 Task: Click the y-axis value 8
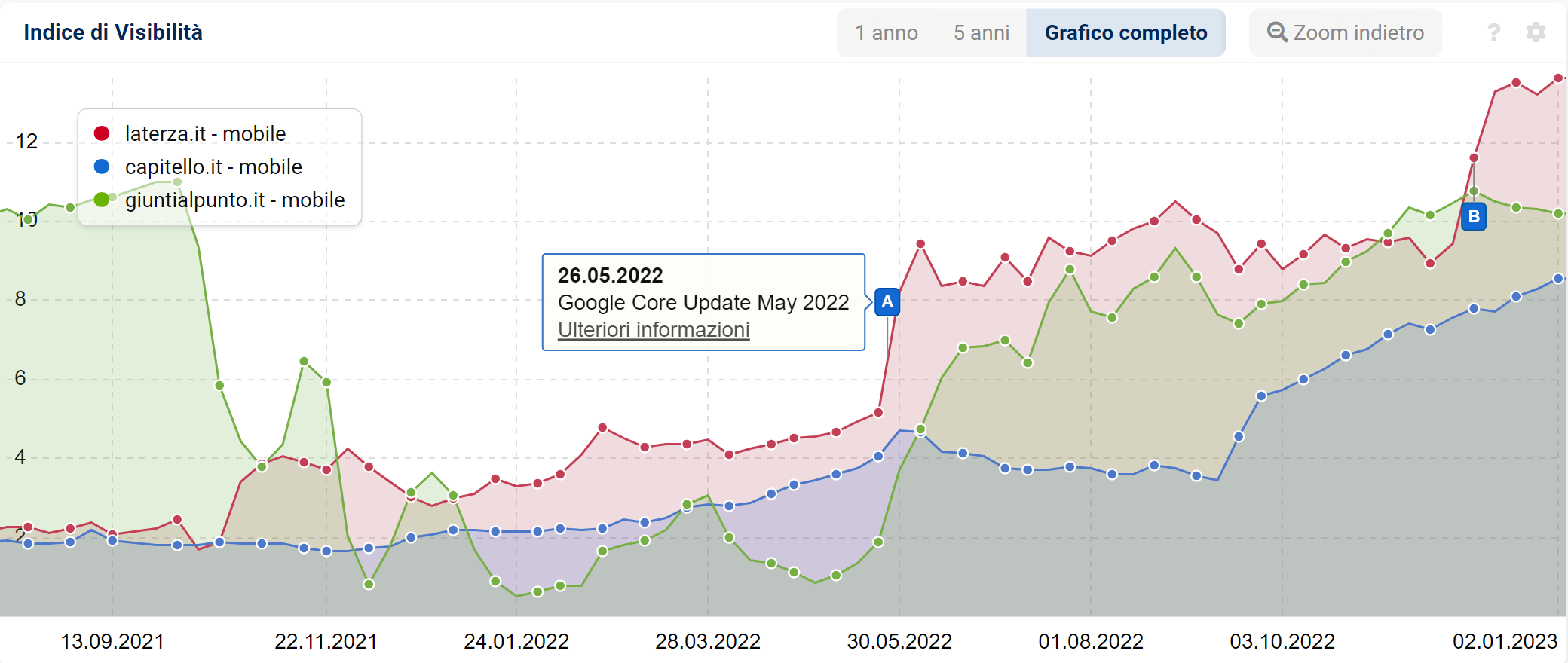(x=20, y=299)
